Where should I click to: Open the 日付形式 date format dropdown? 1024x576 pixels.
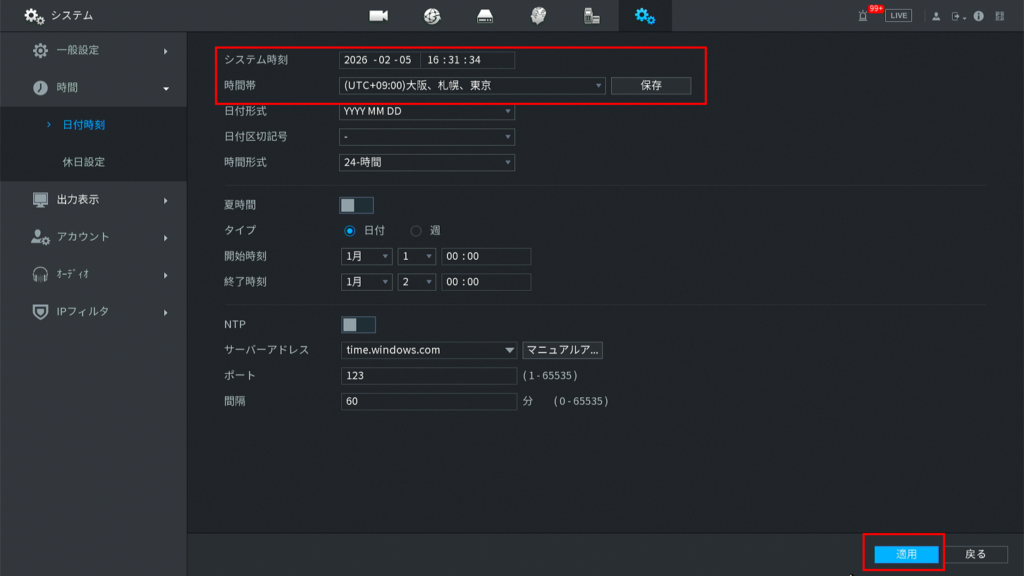point(427,112)
